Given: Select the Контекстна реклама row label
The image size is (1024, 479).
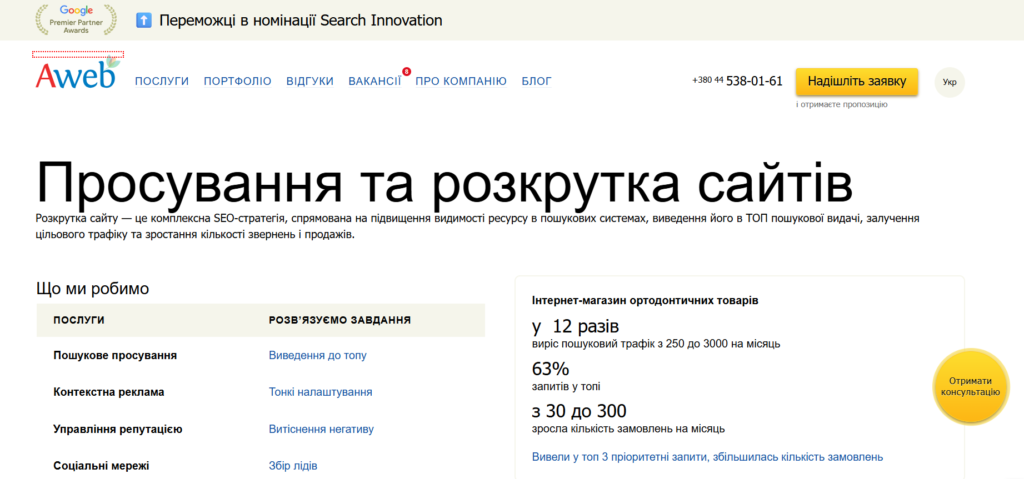Looking at the screenshot, I should pos(108,392).
